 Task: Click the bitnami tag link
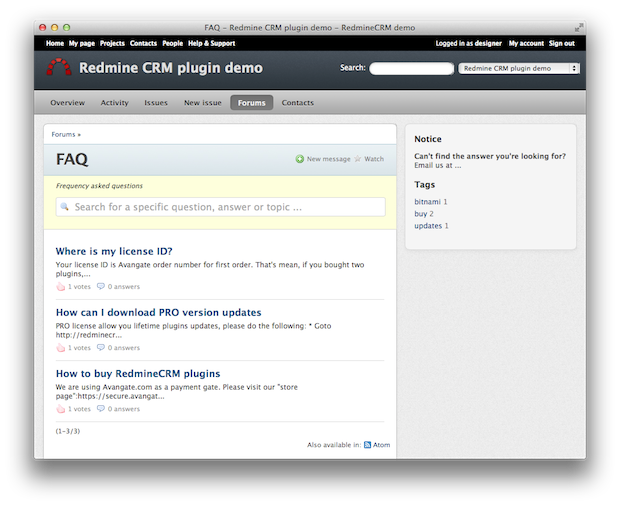427,202
